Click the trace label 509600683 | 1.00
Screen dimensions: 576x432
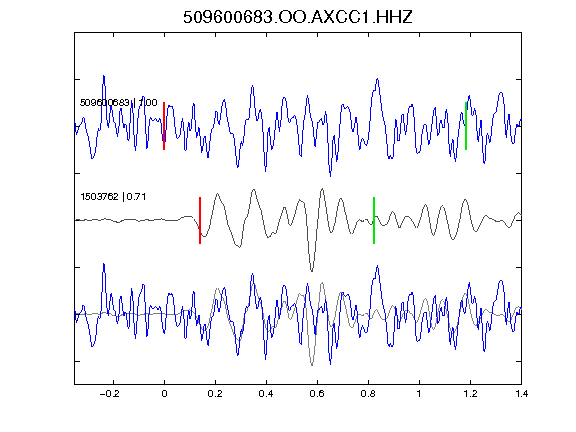tap(118, 102)
